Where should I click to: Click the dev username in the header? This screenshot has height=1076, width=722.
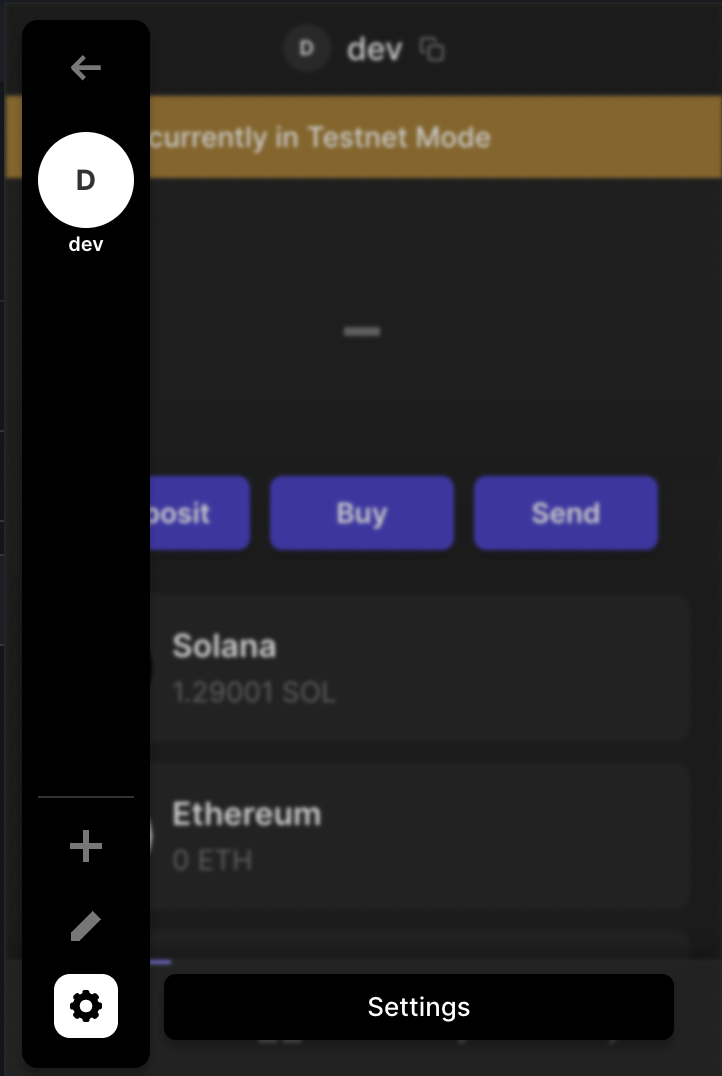click(x=374, y=49)
